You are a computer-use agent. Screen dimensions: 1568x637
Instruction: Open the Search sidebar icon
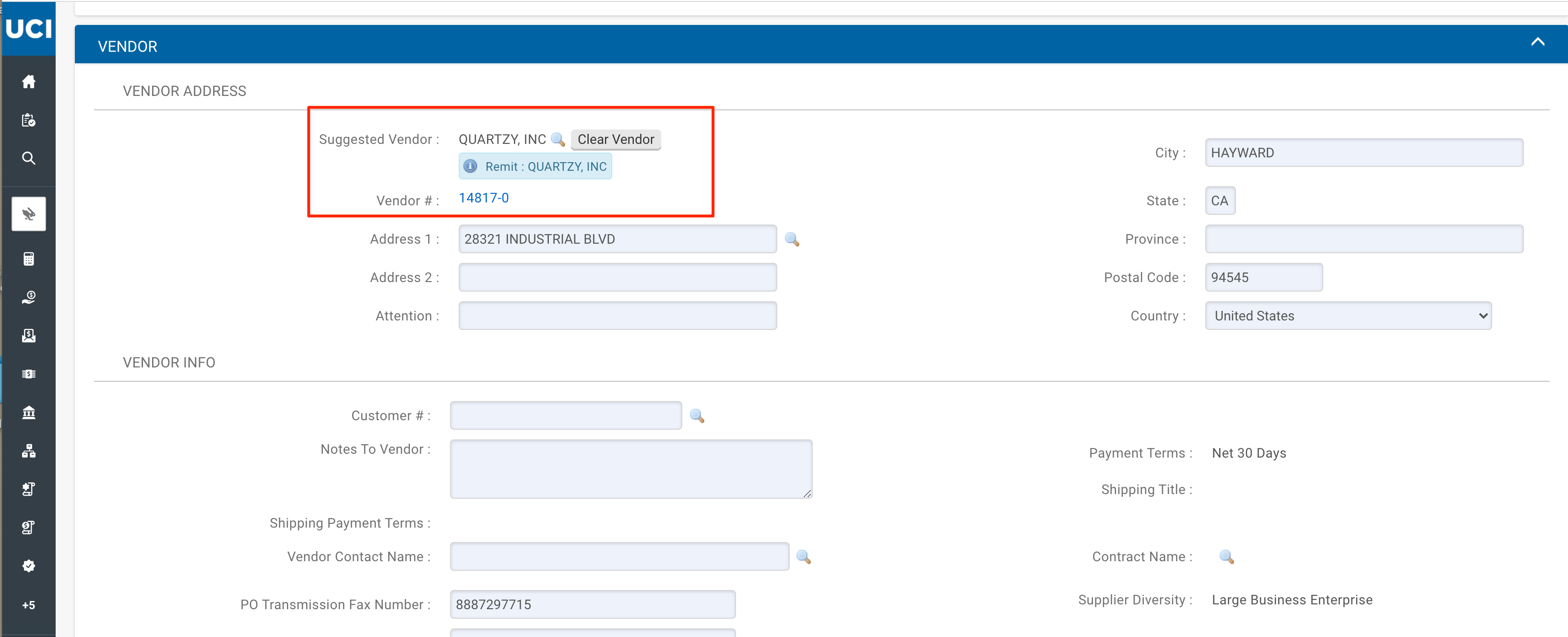(x=29, y=158)
